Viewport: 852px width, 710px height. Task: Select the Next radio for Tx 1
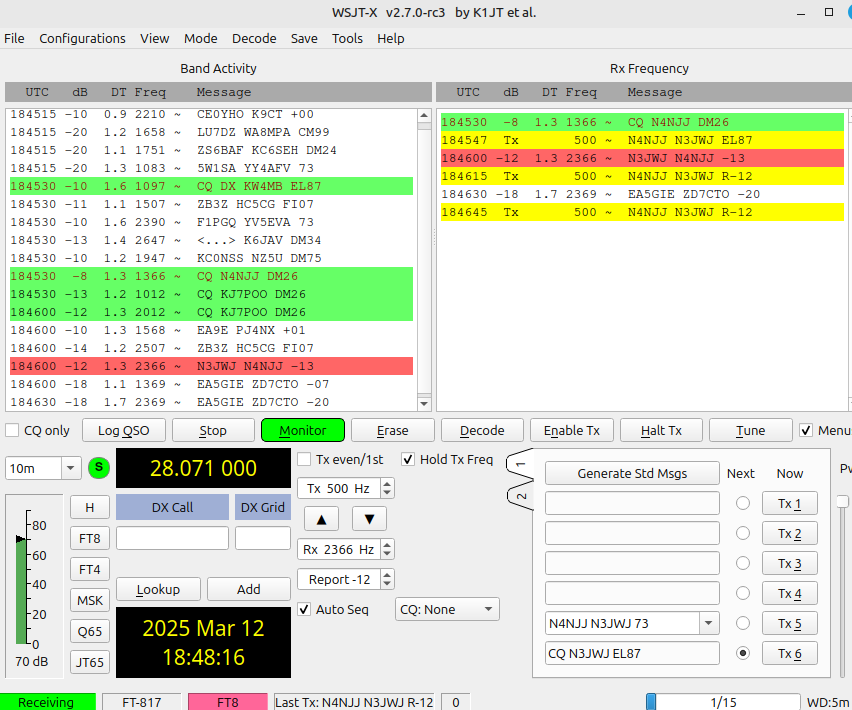(743, 504)
